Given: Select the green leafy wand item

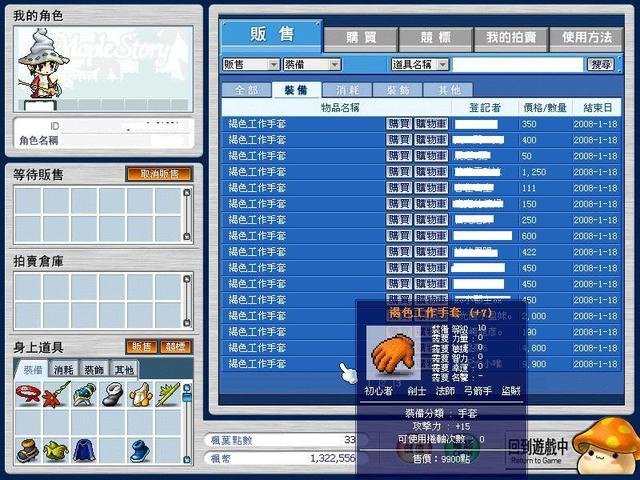Looking at the screenshot, I should [168, 395].
